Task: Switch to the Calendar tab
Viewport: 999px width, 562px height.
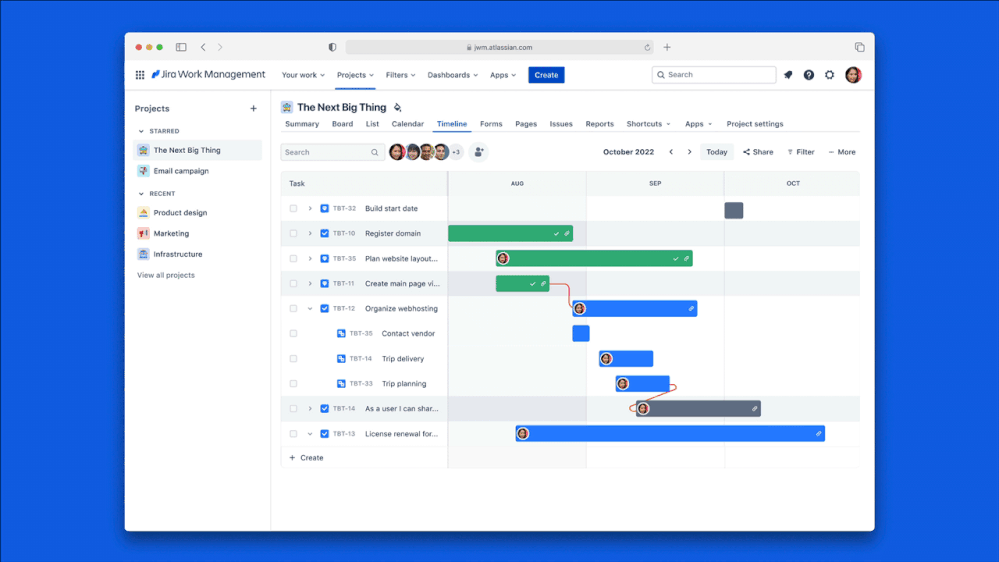Action: pos(407,124)
